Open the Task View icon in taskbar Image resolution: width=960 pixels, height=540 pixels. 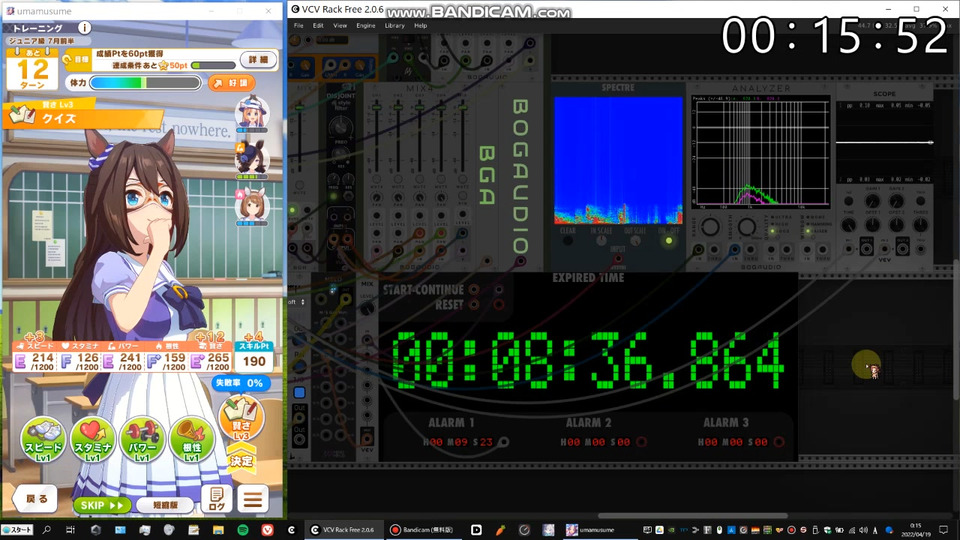70,530
